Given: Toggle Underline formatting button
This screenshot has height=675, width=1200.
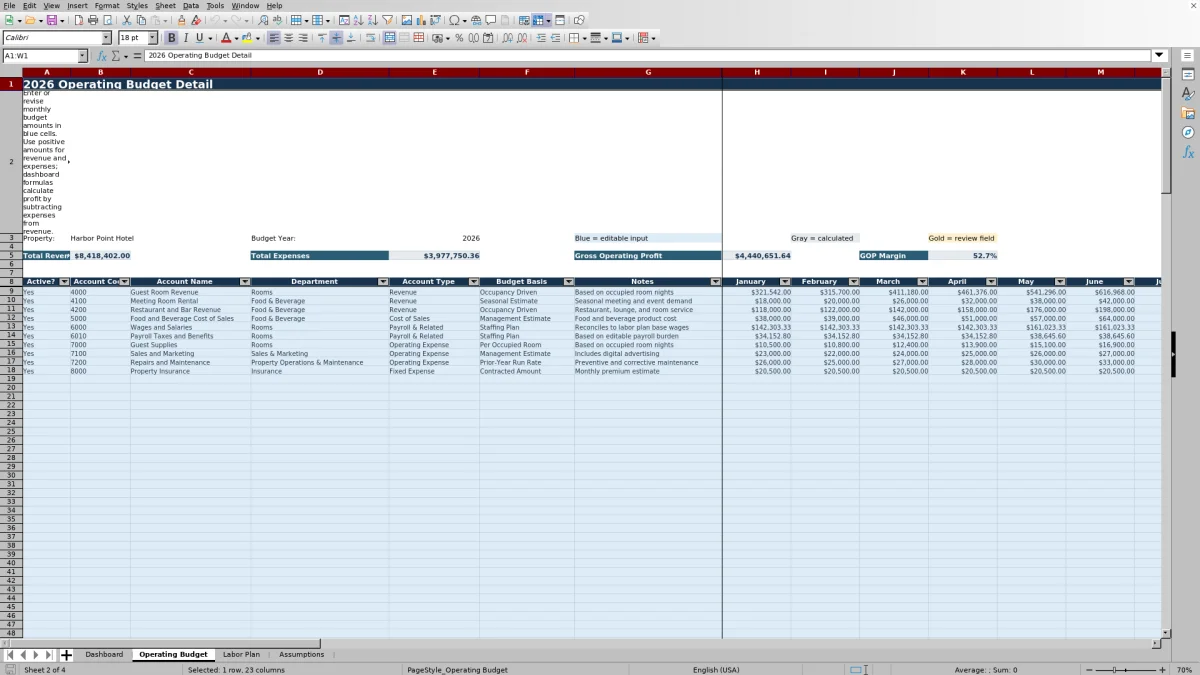Looking at the screenshot, I should (199, 38).
